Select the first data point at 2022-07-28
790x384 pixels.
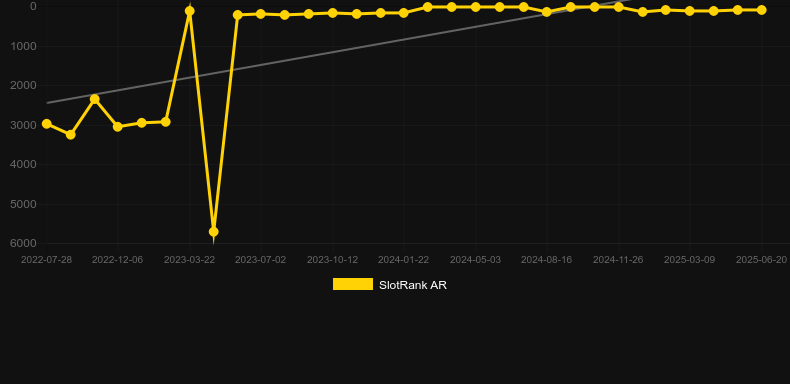tap(46, 123)
